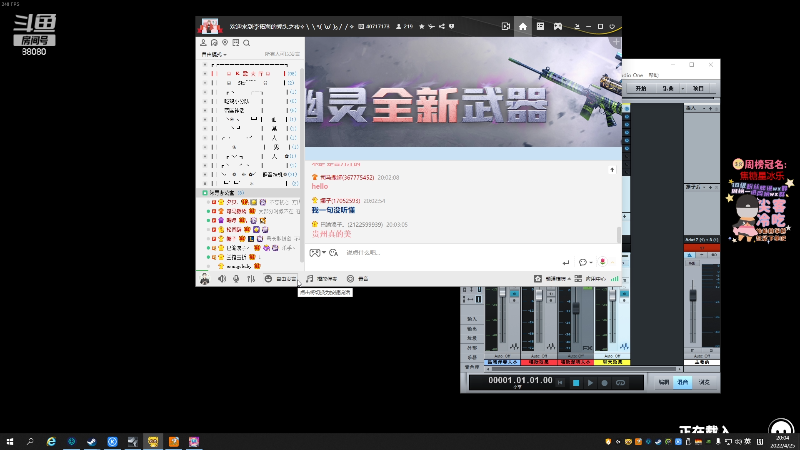
Task: Send the message with the enter arrow icon
Action: point(566,262)
